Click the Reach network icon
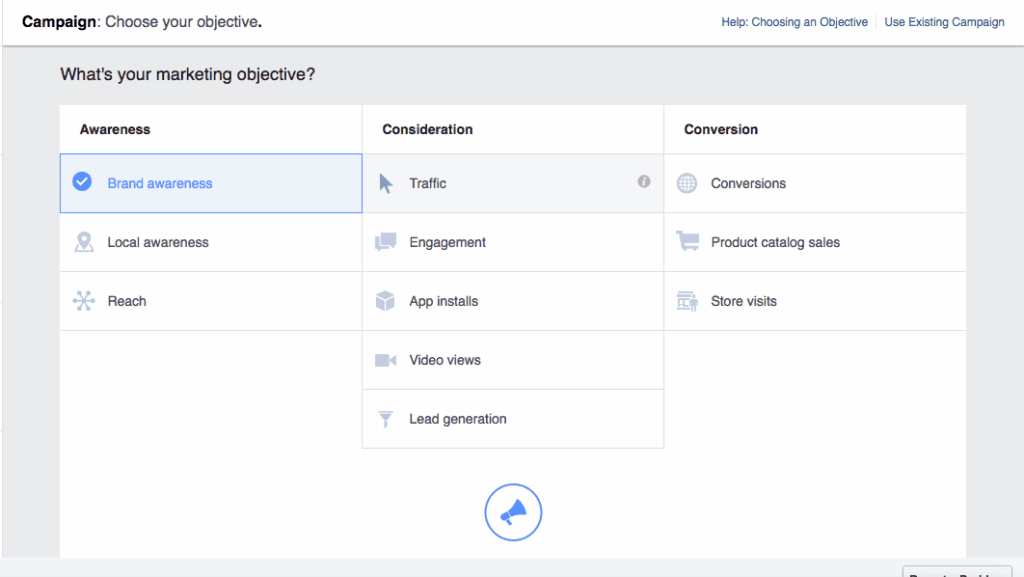Image resolution: width=1024 pixels, height=577 pixels. click(84, 301)
